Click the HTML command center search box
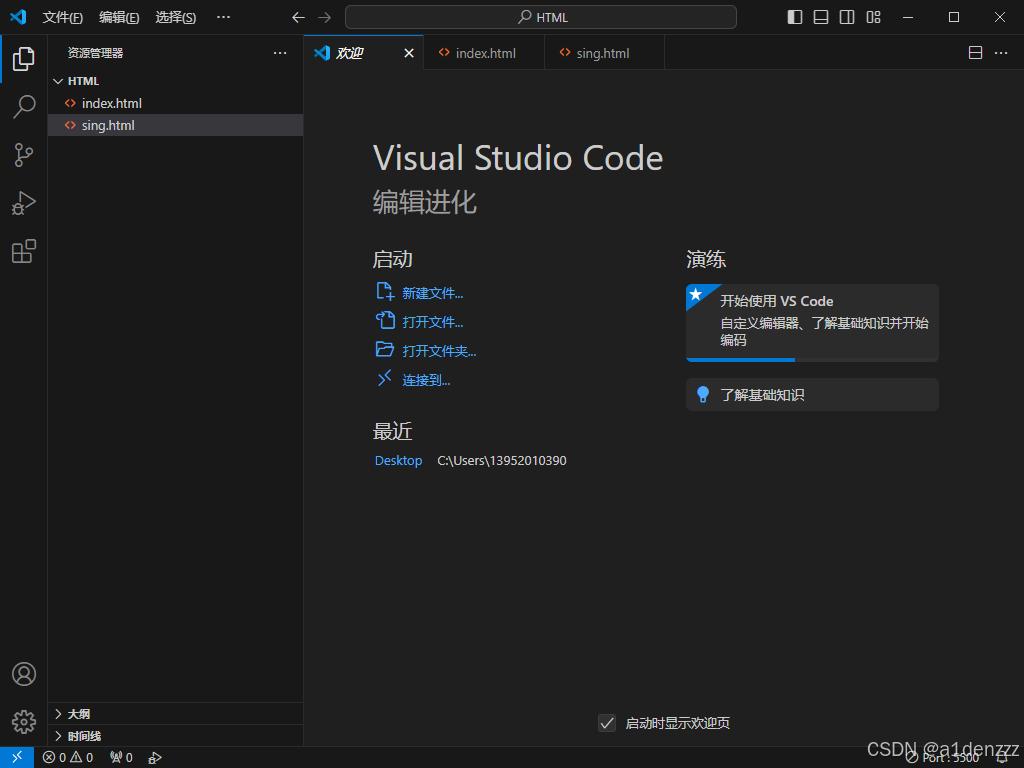Screen dimensions: 1024x768 click(541, 17)
